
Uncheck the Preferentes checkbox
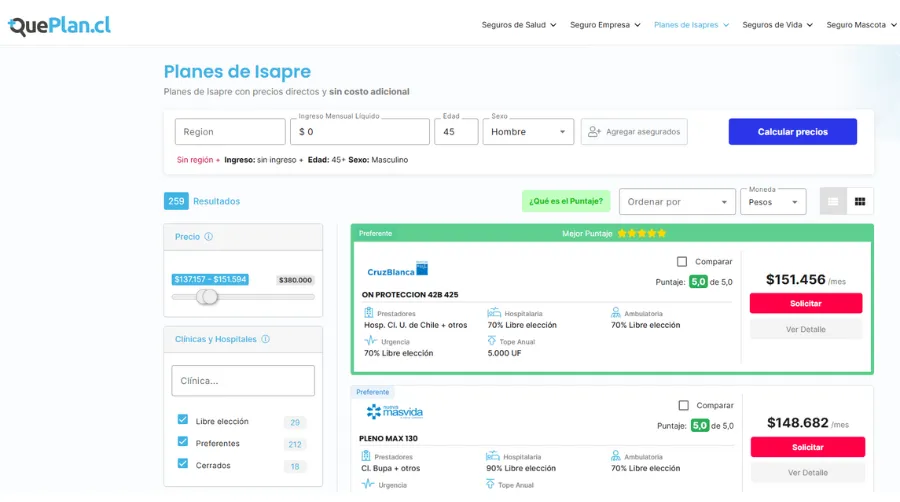point(183,441)
